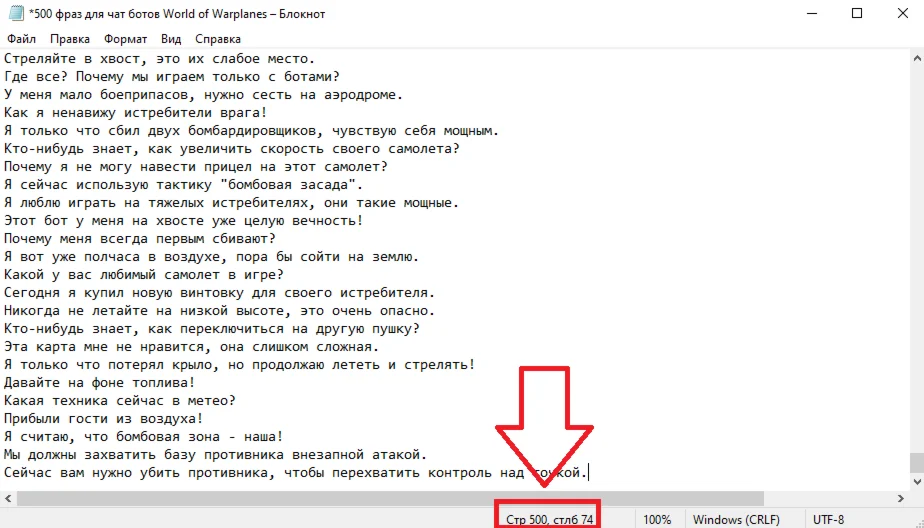Click the line 'Прибыли гости из воздуха!'

point(104,418)
